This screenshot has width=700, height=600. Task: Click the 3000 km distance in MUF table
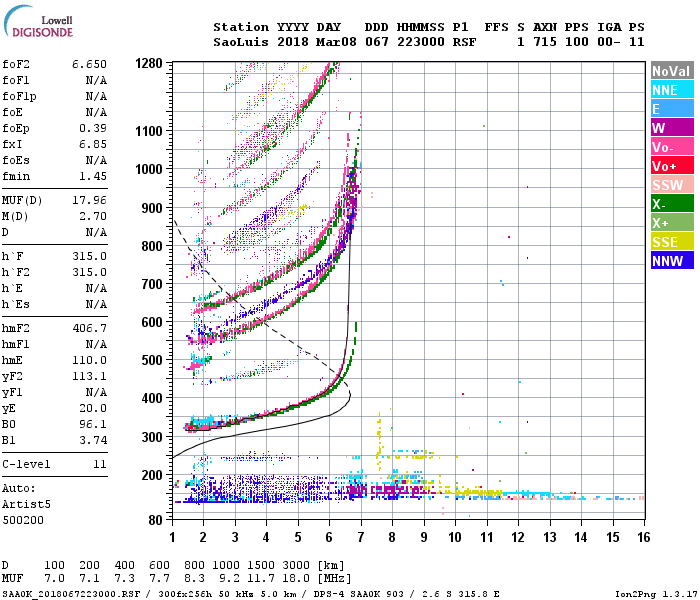click(x=296, y=565)
